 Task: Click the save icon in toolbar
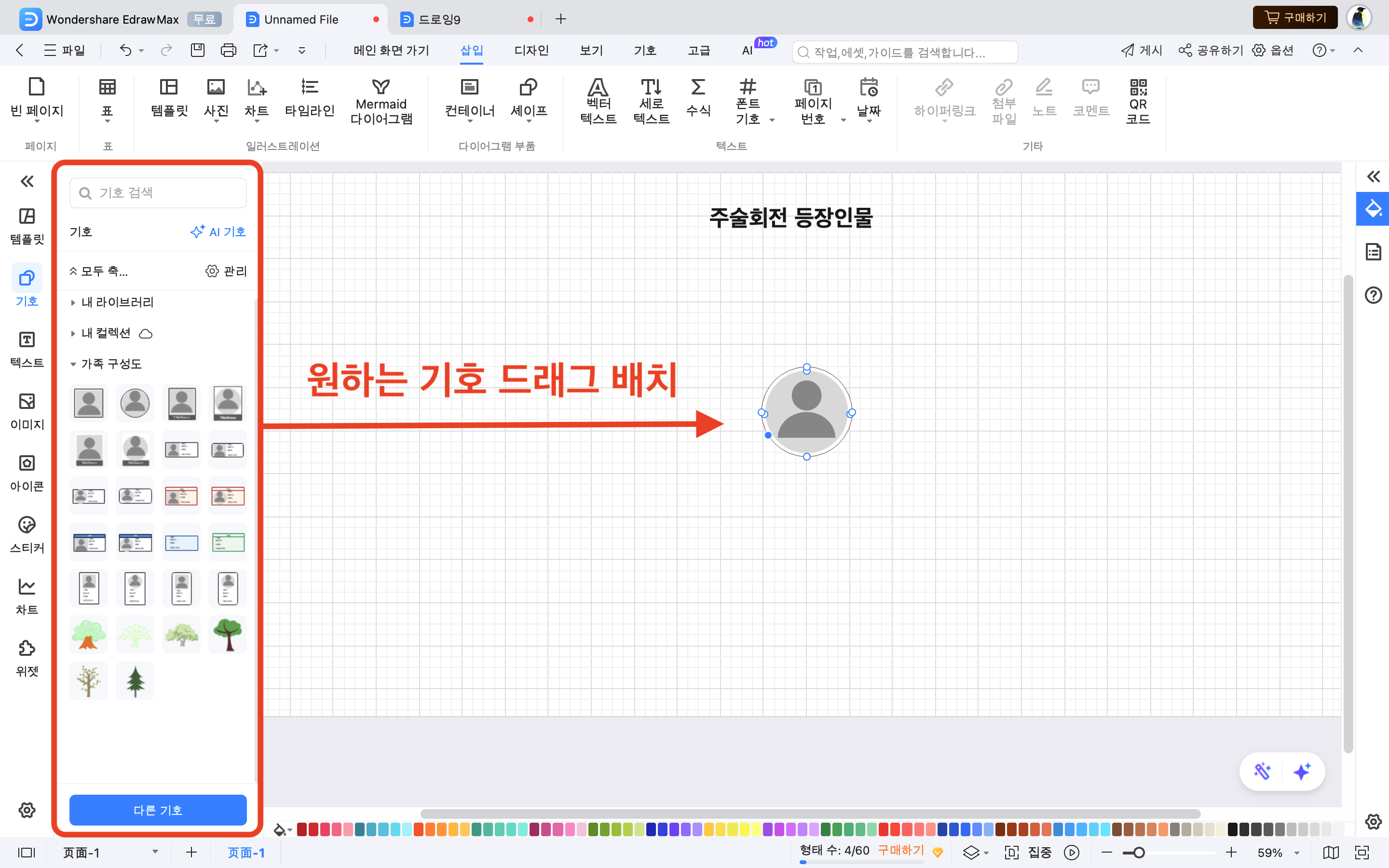point(197,51)
